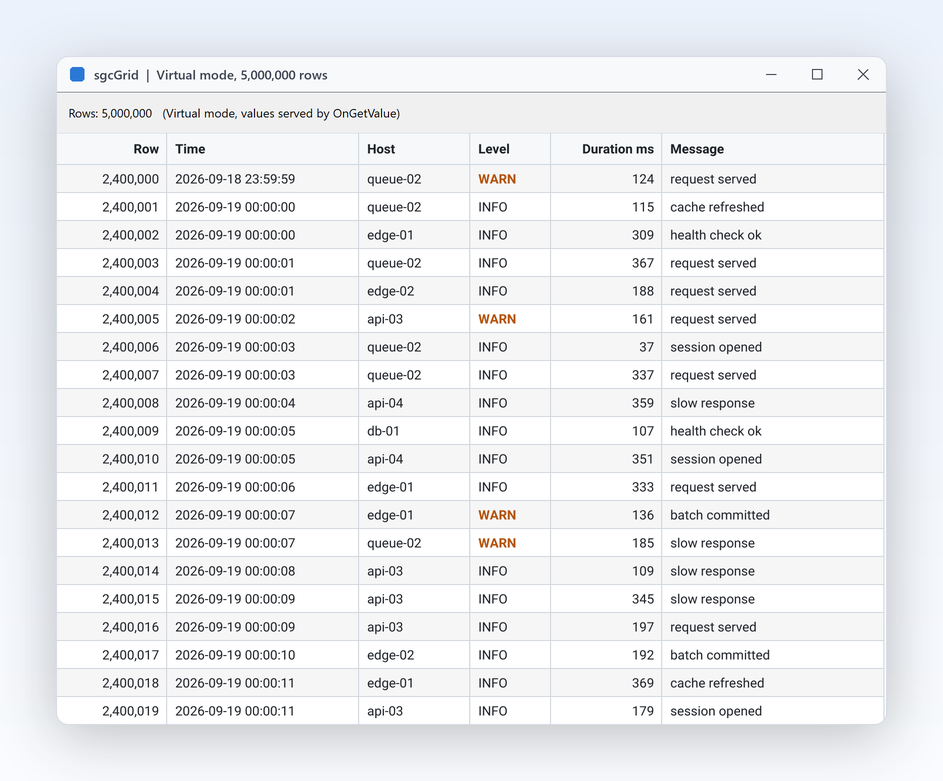The width and height of the screenshot is (943, 781).
Task: Click the Duration ms column header
Action: click(606, 149)
